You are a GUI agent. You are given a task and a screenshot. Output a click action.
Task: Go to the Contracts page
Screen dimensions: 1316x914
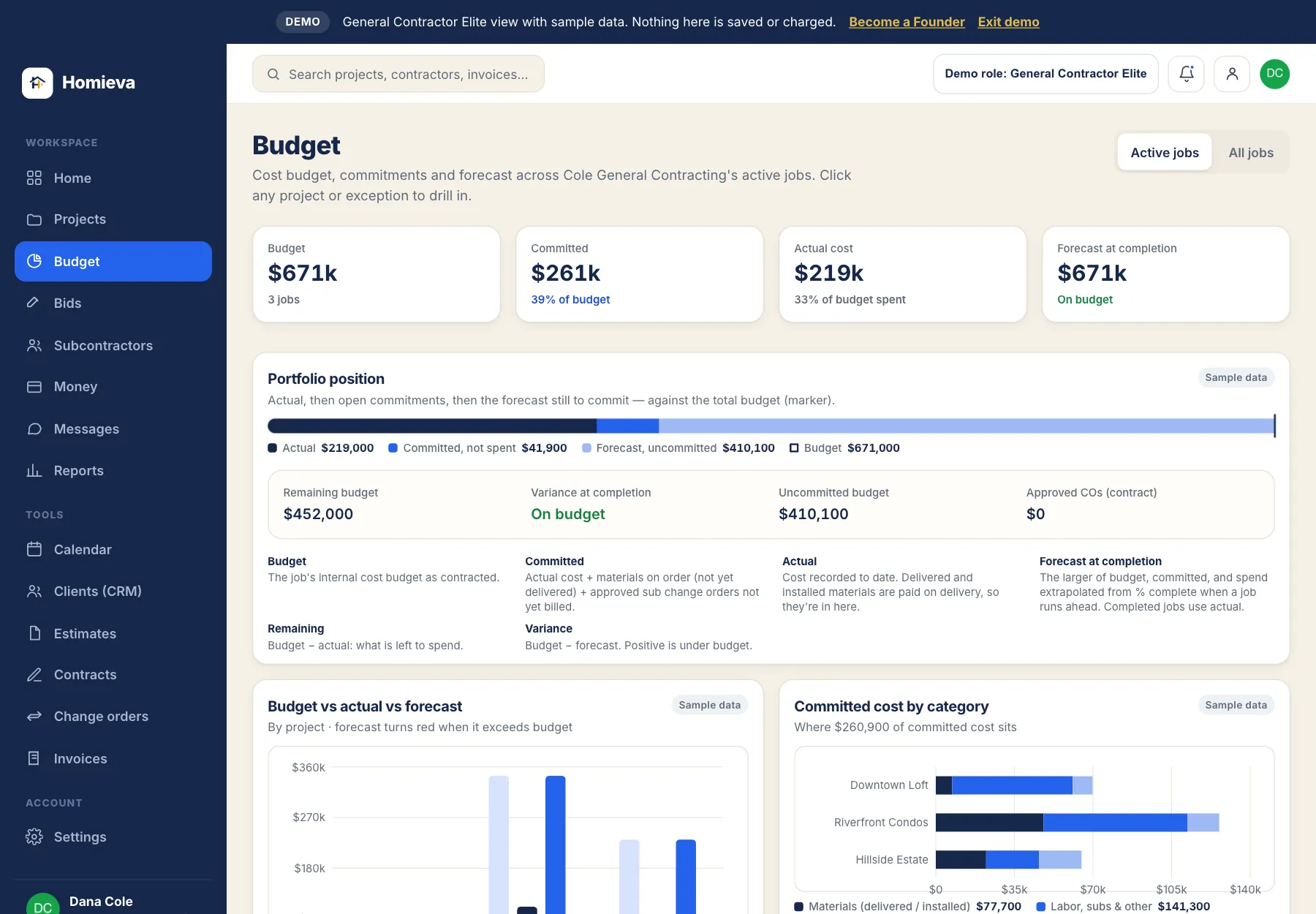(x=113, y=675)
